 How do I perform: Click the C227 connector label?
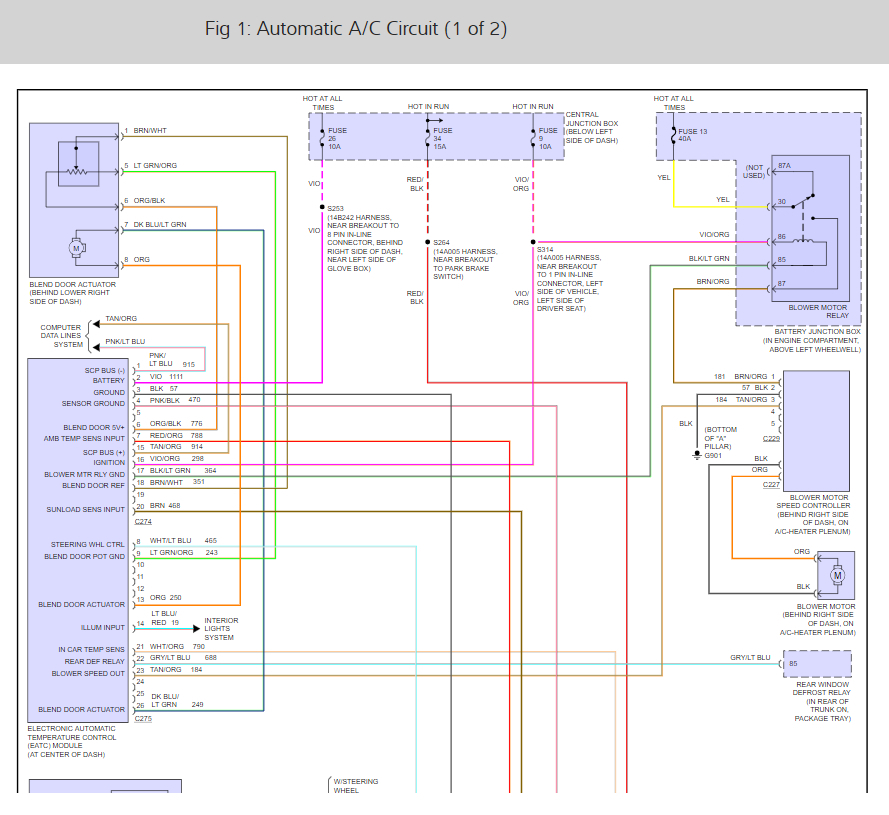[771, 484]
